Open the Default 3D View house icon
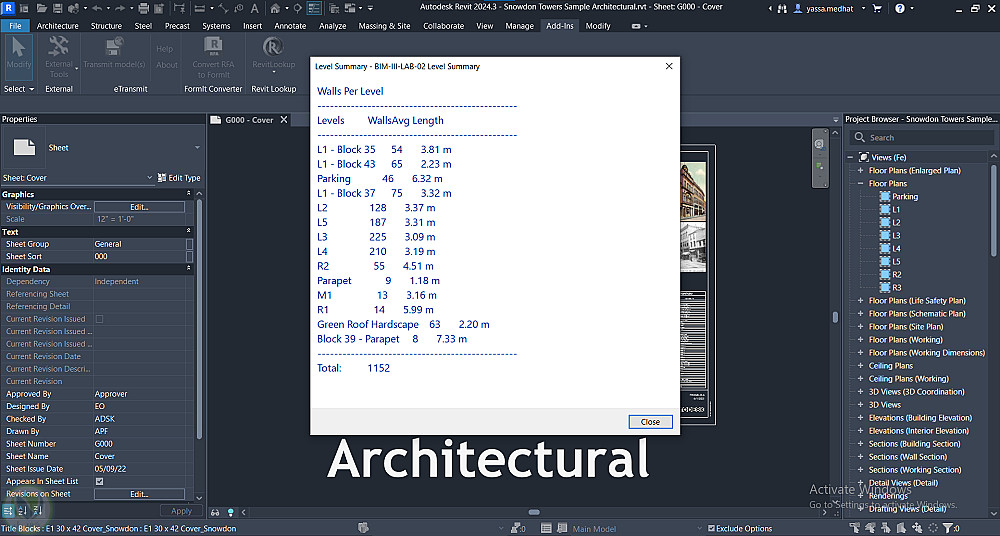 (275, 8)
